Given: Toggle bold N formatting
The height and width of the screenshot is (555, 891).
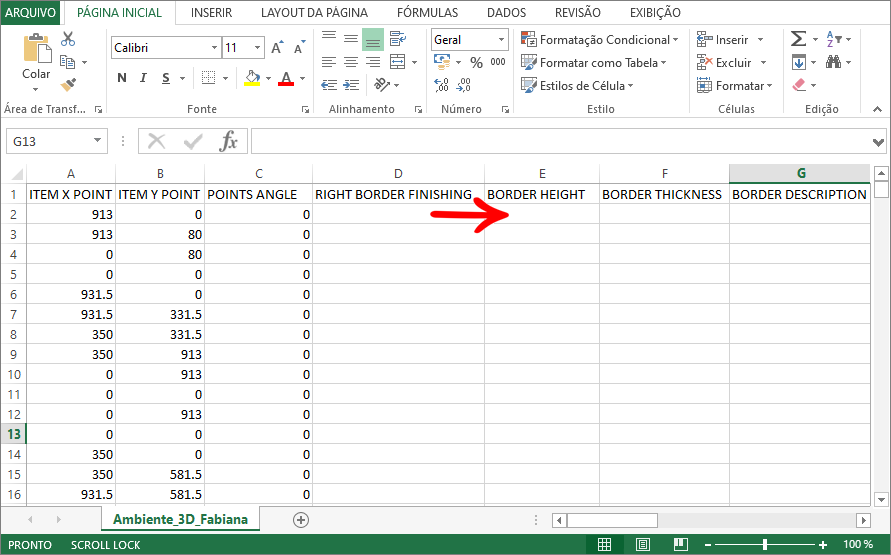Looking at the screenshot, I should tap(122, 78).
